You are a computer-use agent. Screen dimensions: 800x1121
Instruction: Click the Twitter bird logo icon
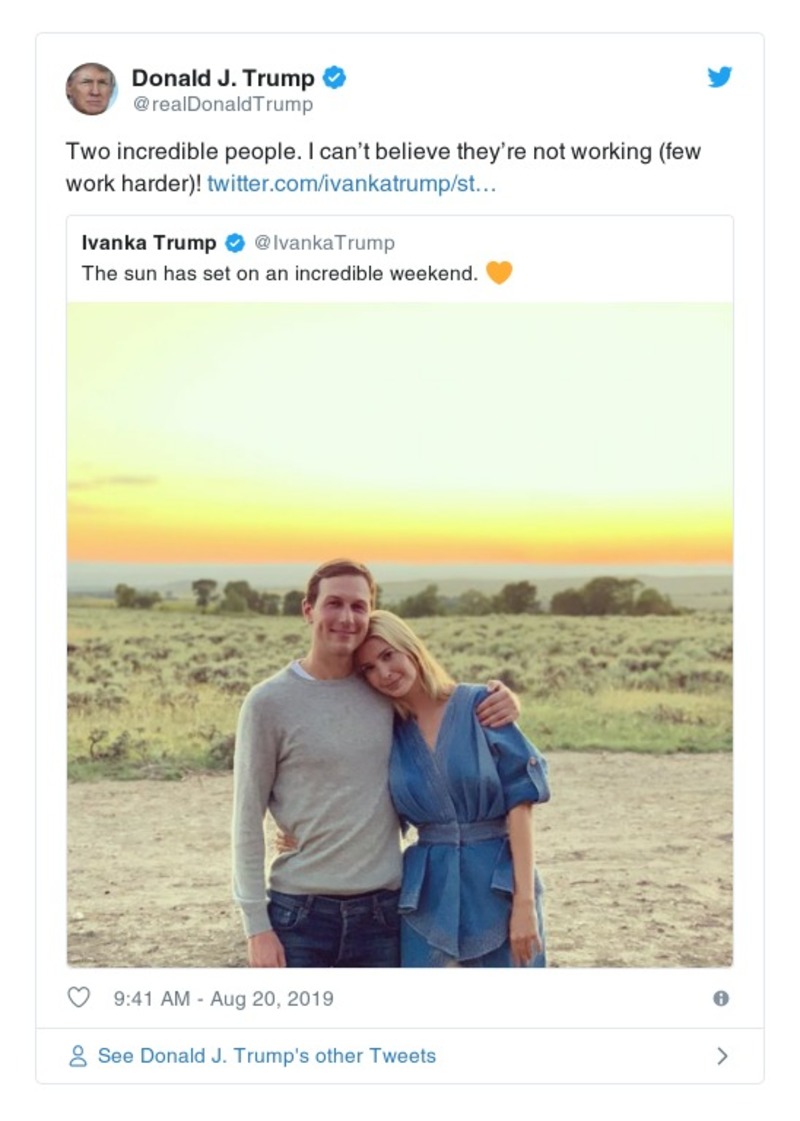[x=720, y=77]
